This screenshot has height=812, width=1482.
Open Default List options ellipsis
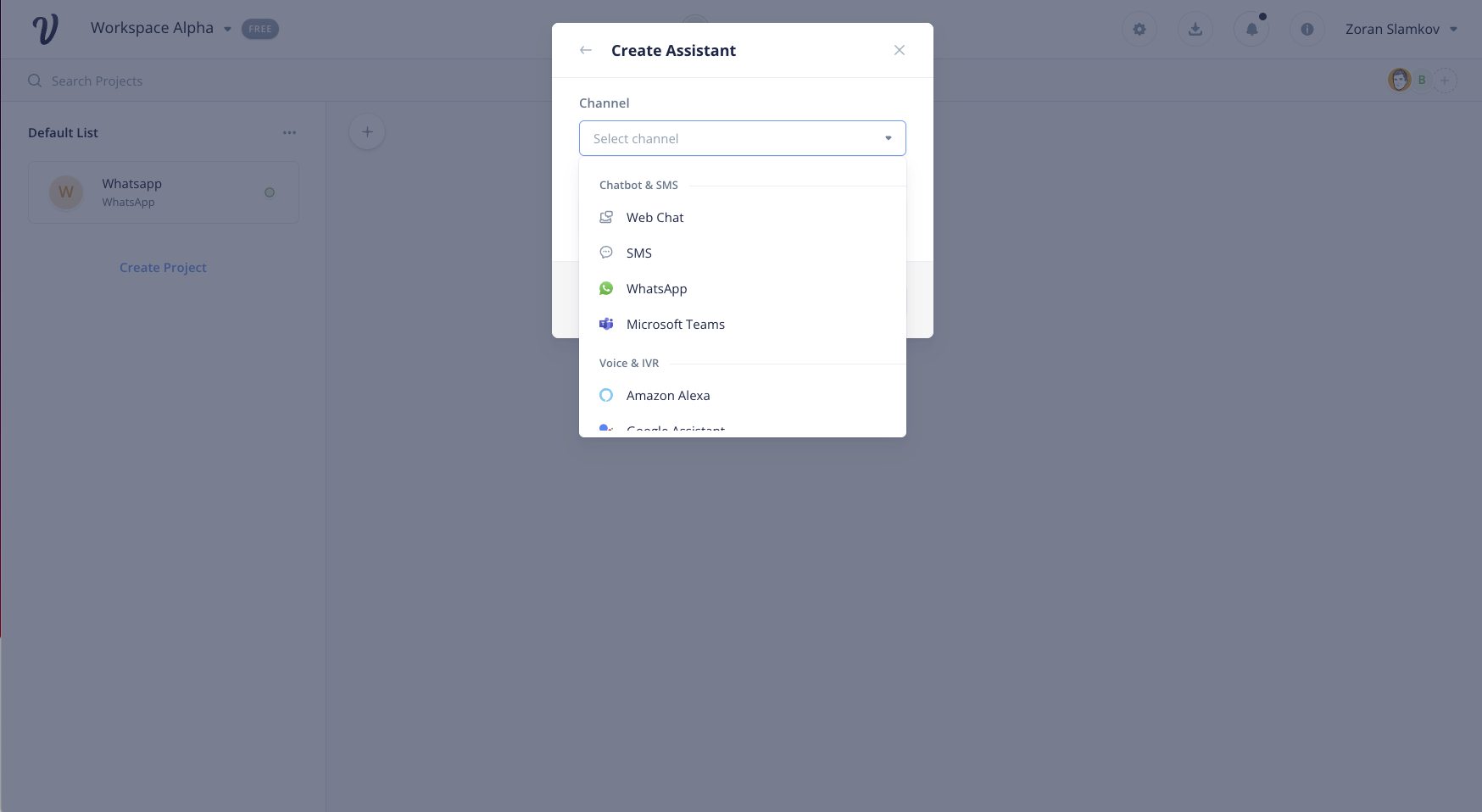point(289,133)
